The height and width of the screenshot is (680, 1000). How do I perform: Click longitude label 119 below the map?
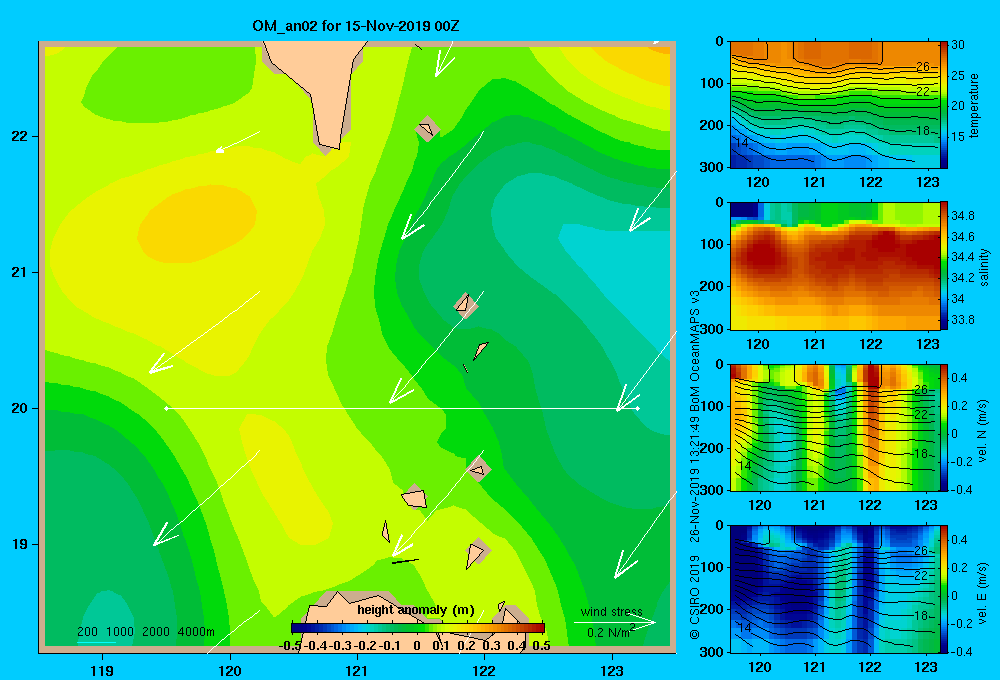[x=102, y=670]
